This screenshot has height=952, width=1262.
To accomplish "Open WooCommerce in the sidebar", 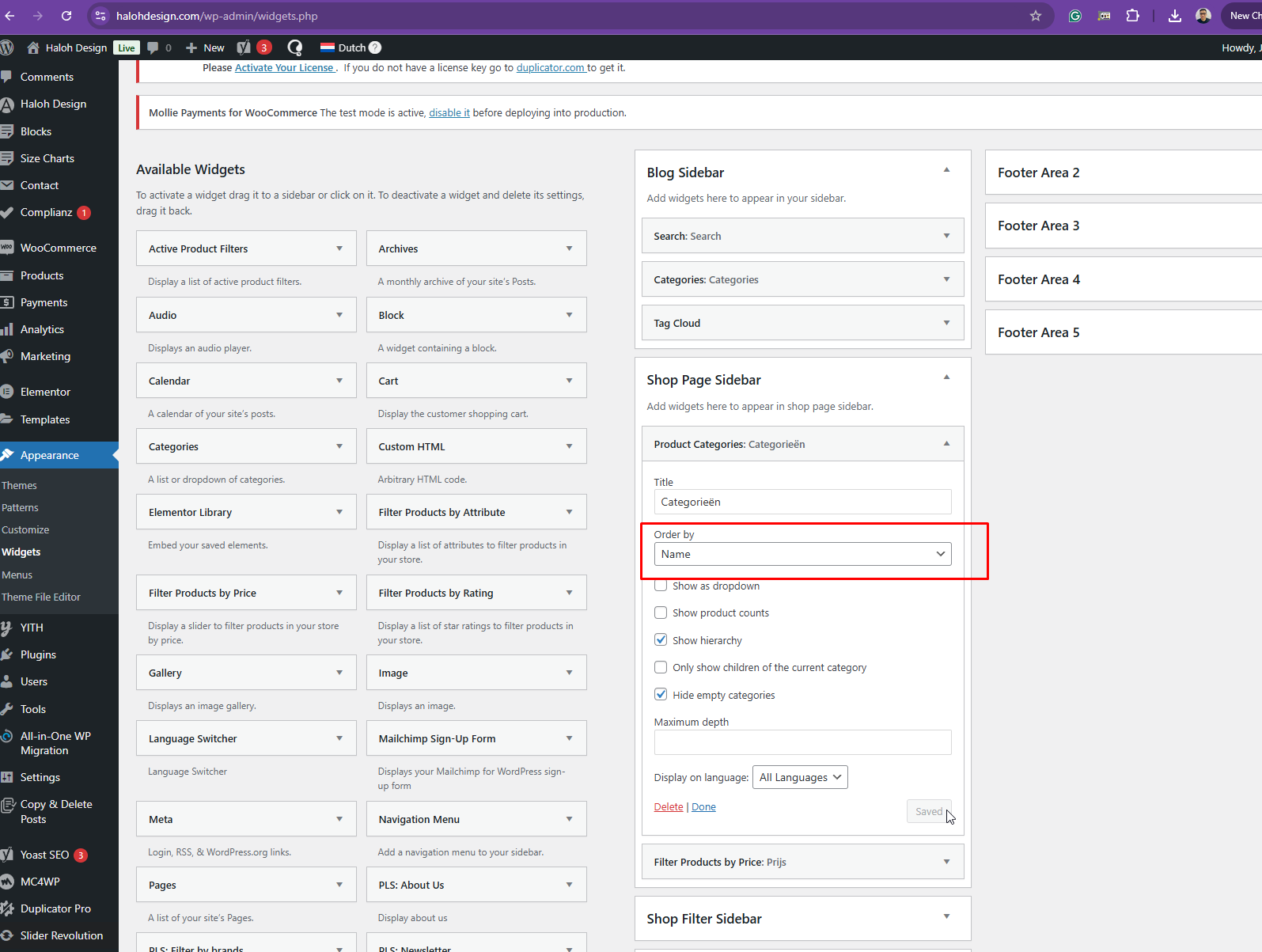I will click(x=59, y=248).
